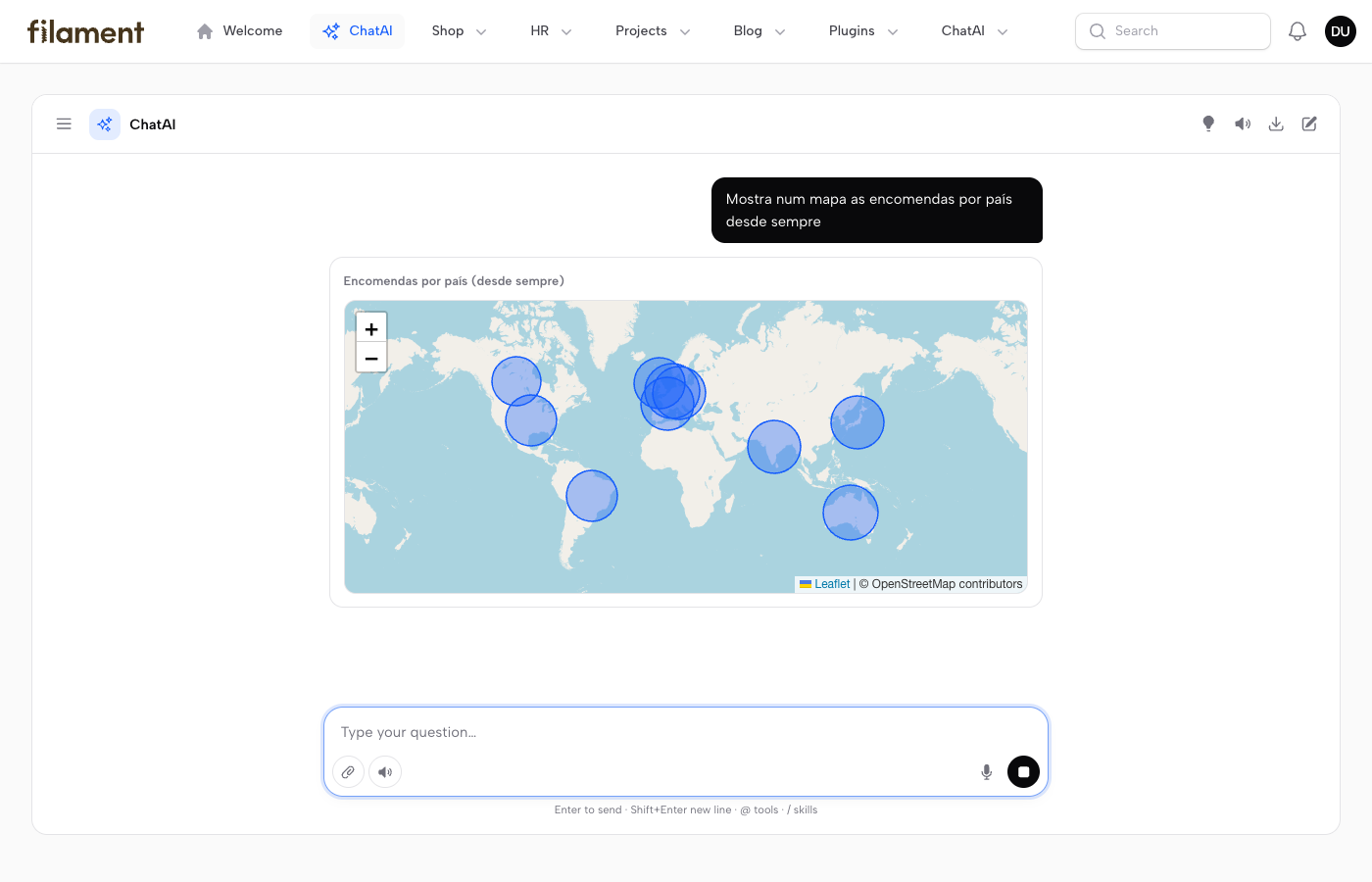Click the South America order bubble
Screen dimensions: 1372x882
point(592,496)
